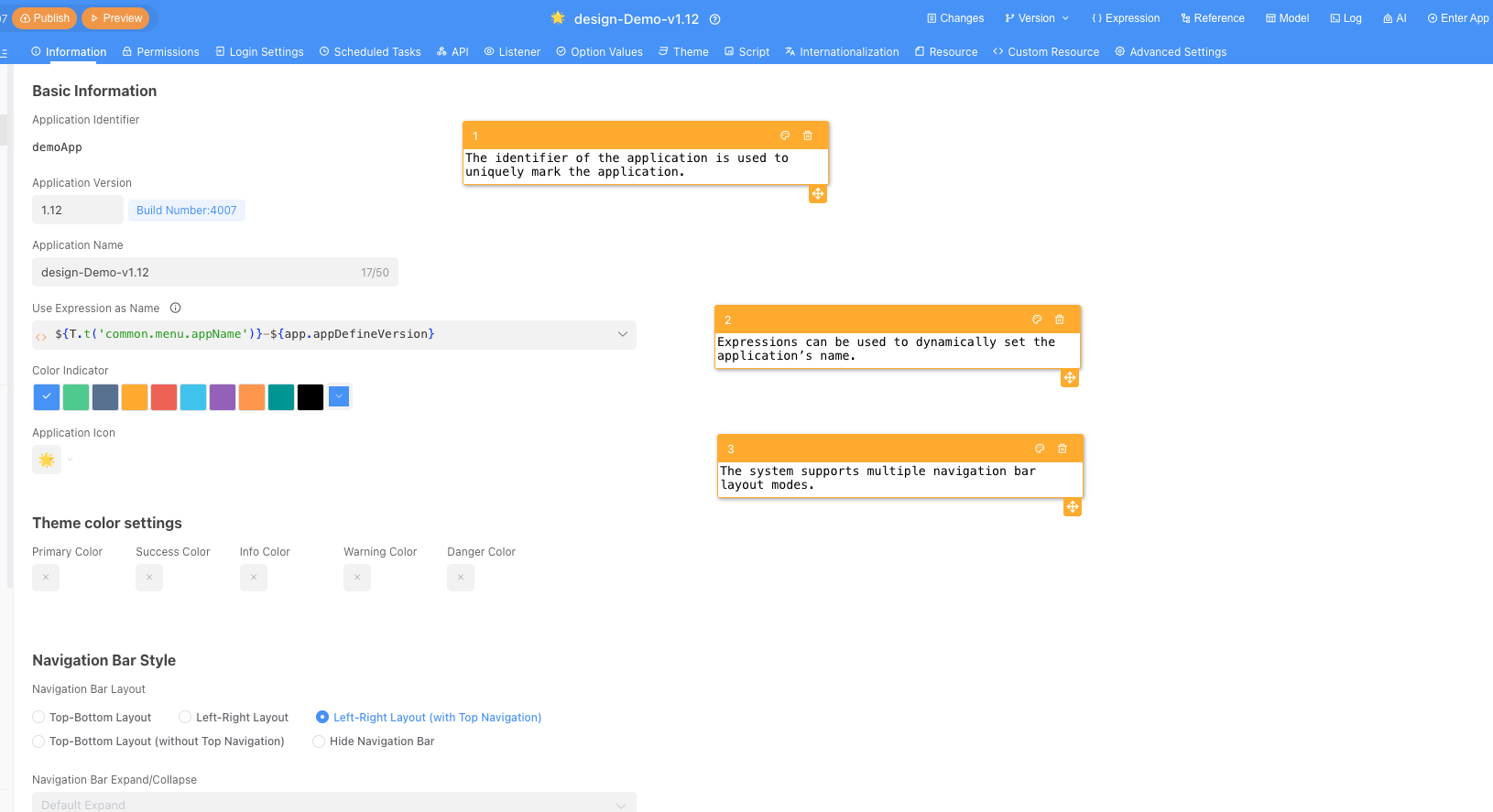The image size is (1493, 812).
Task: Click the sun Application Icon thumbnail
Action: (47, 460)
